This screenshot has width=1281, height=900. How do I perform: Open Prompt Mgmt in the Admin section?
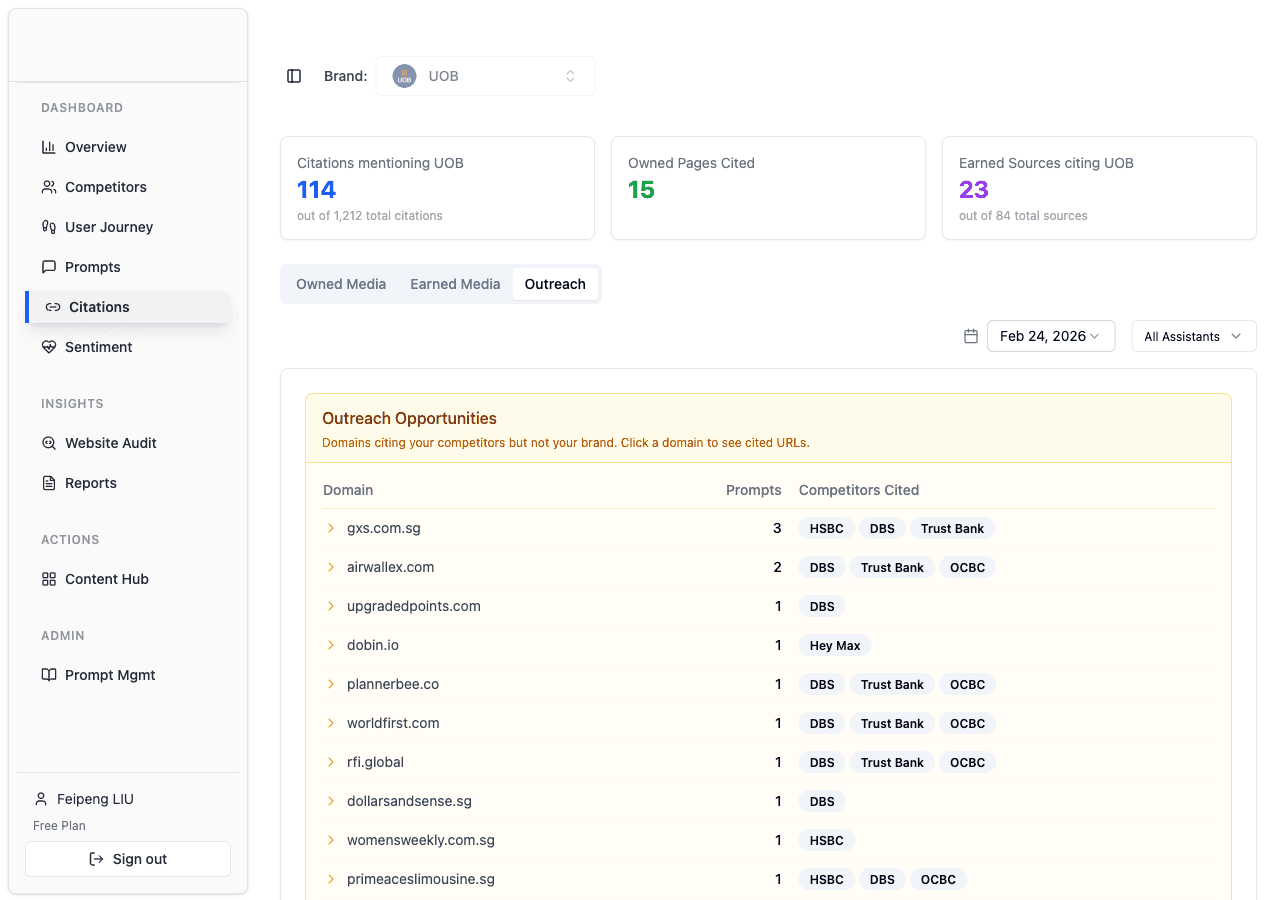[108, 675]
